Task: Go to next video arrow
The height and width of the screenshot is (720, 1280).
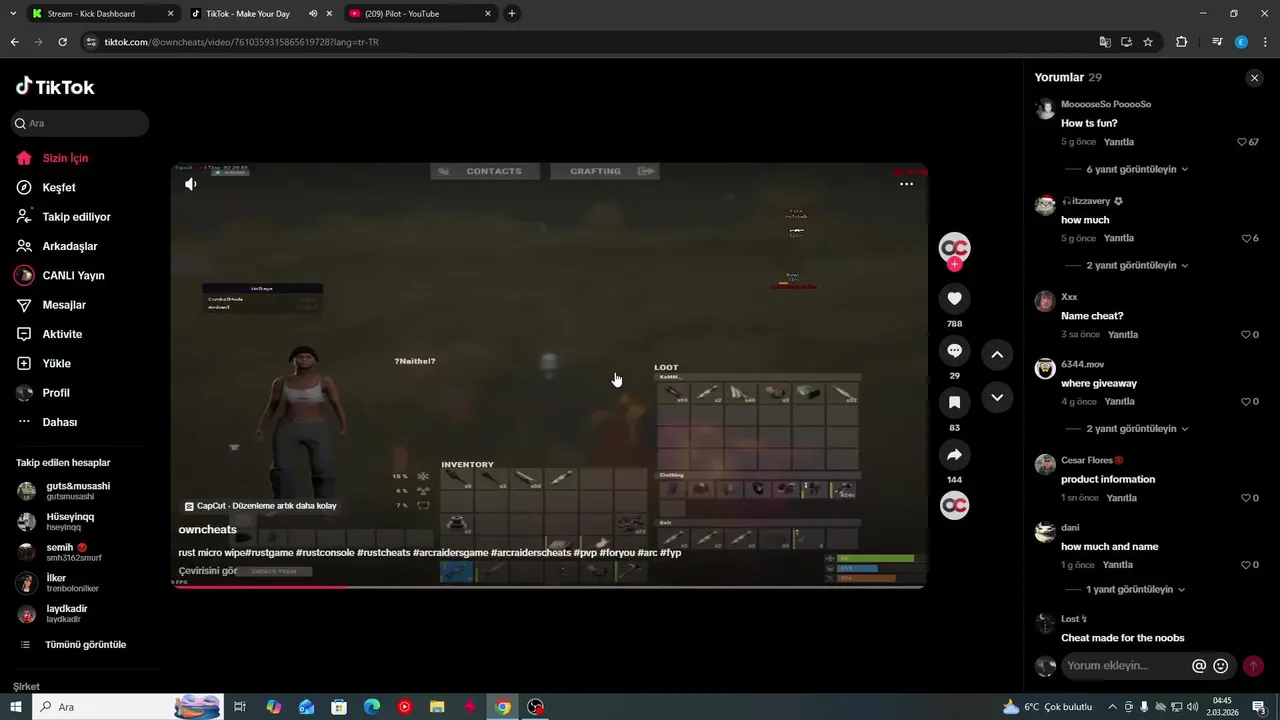Action: click(x=997, y=397)
